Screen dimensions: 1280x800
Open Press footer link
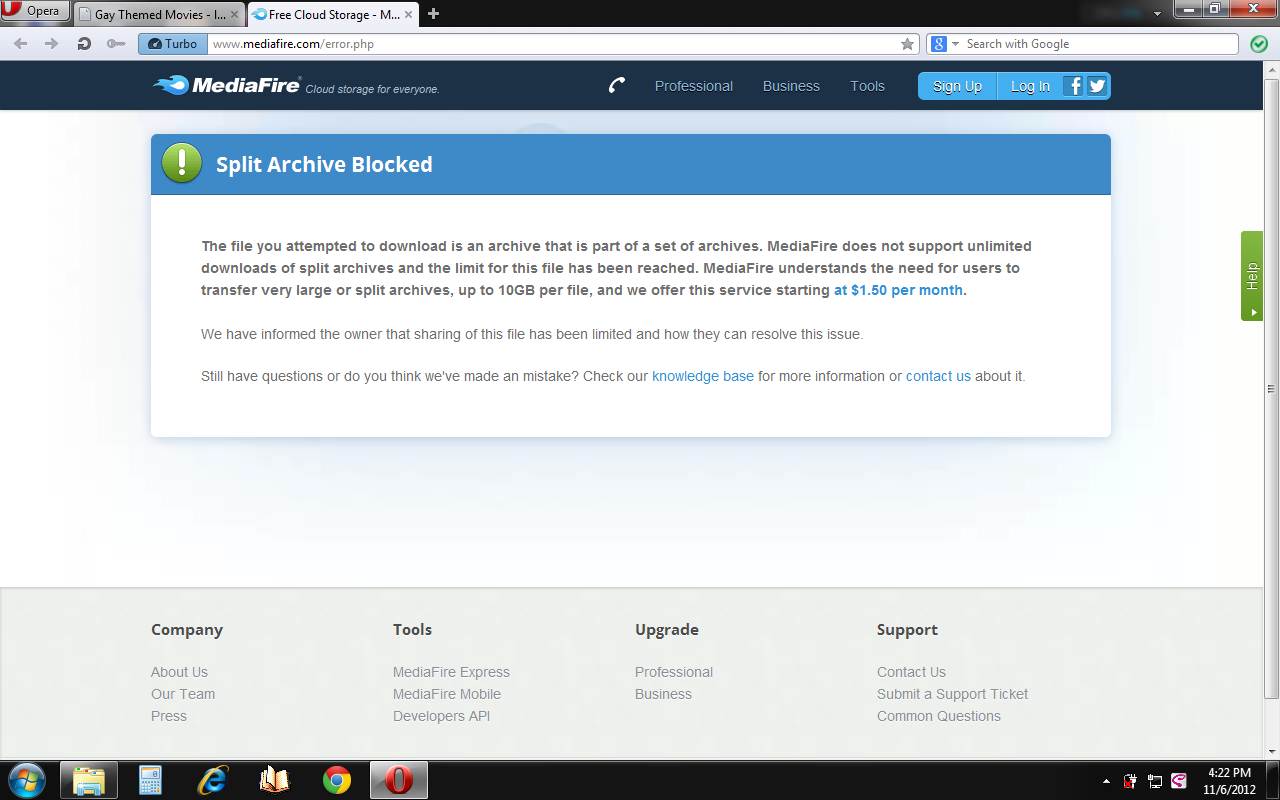[x=169, y=716]
